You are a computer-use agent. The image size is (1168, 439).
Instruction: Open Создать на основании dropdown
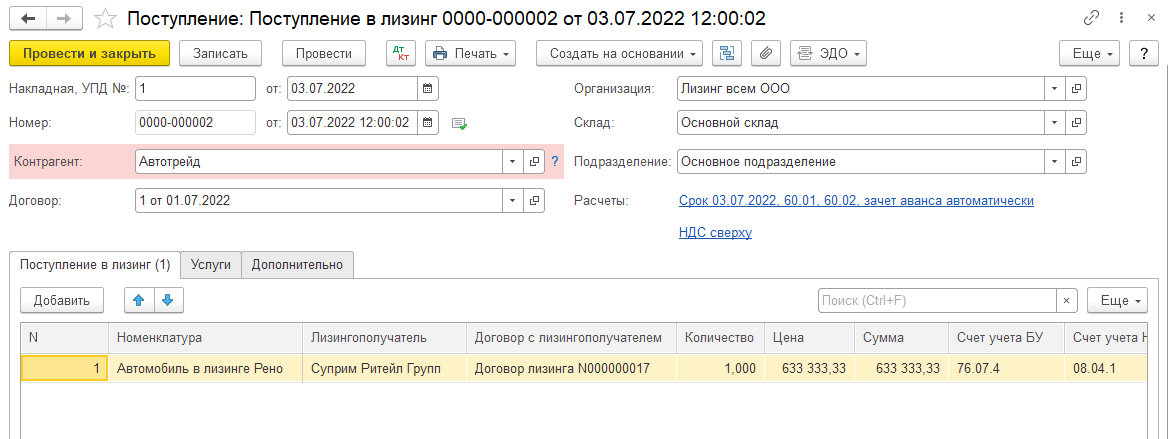619,53
